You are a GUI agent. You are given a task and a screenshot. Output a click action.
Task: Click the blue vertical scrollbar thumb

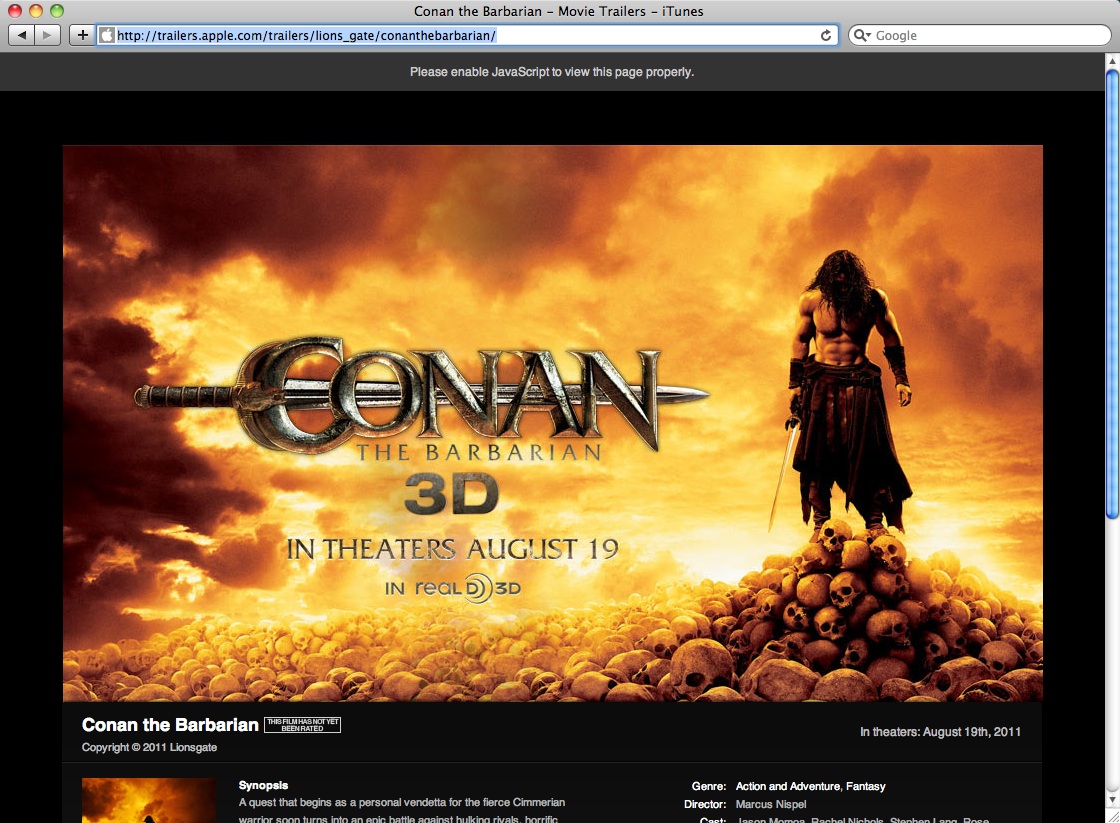pyautogui.click(x=1112, y=294)
